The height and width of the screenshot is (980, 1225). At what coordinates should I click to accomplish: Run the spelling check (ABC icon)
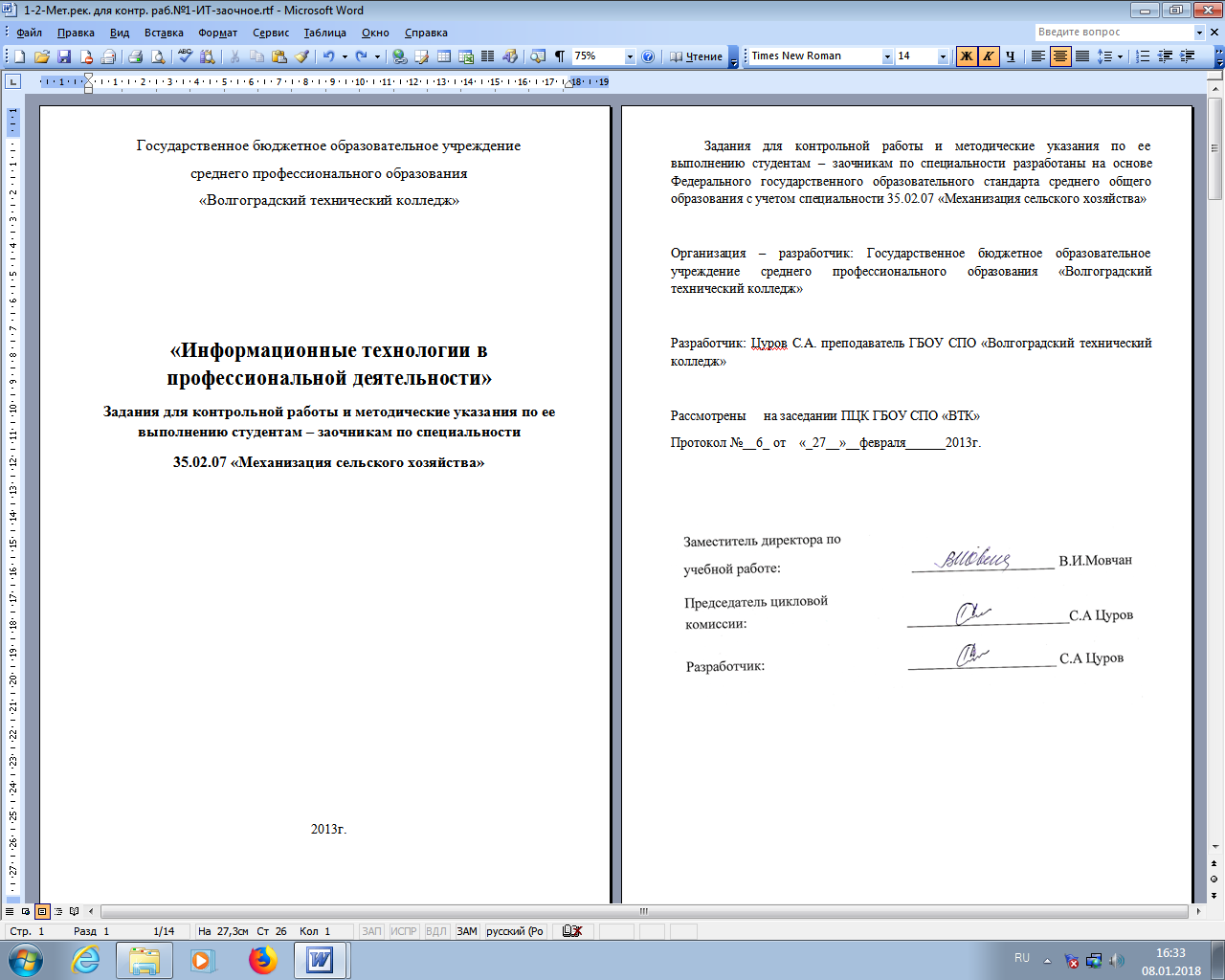pyautogui.click(x=185, y=56)
